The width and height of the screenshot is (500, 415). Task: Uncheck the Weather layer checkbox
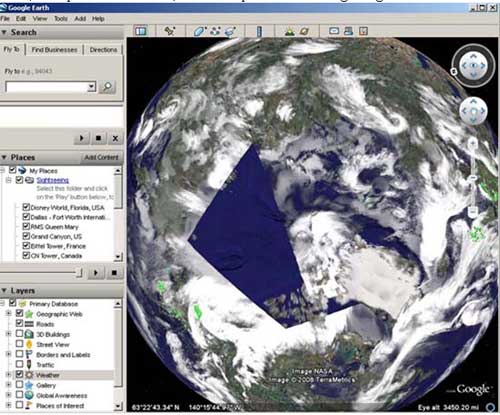pos(19,374)
